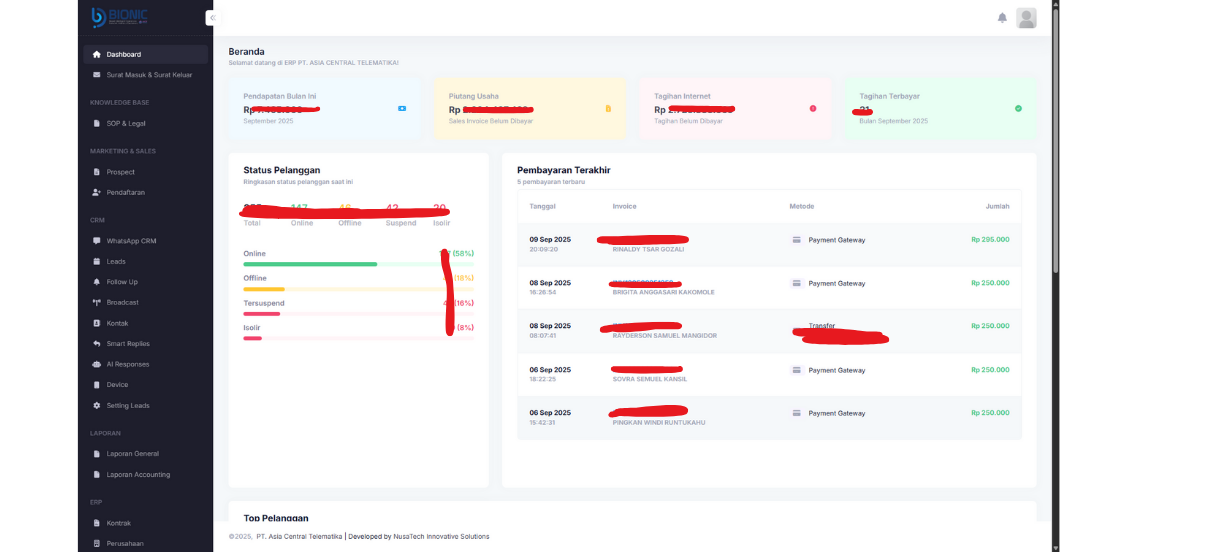Click the Pendaftaran user-plus icon
Image resolution: width=1230 pixels, height=552 pixels.
96,192
